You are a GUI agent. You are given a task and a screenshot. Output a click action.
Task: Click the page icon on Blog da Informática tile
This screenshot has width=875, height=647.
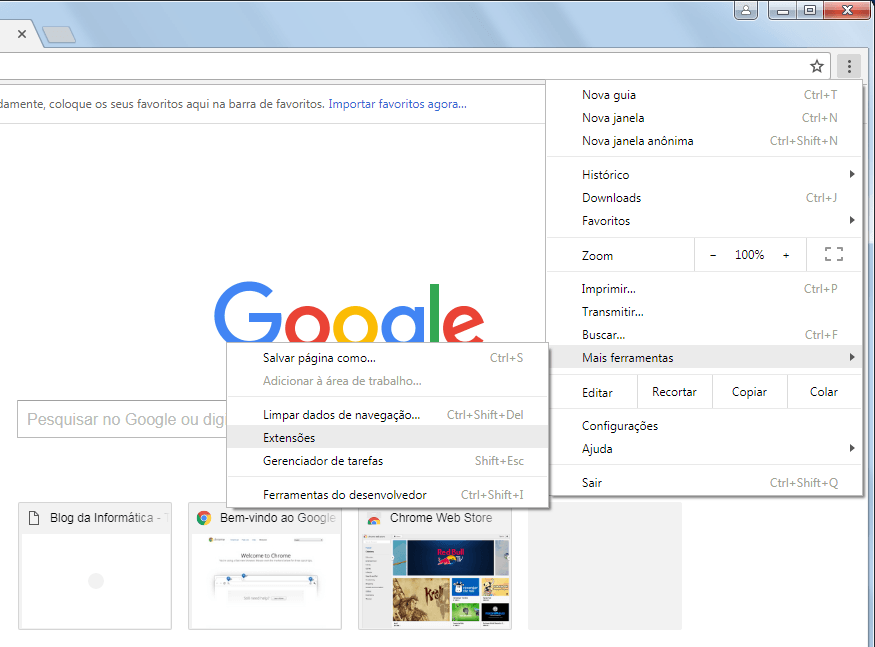(34, 518)
